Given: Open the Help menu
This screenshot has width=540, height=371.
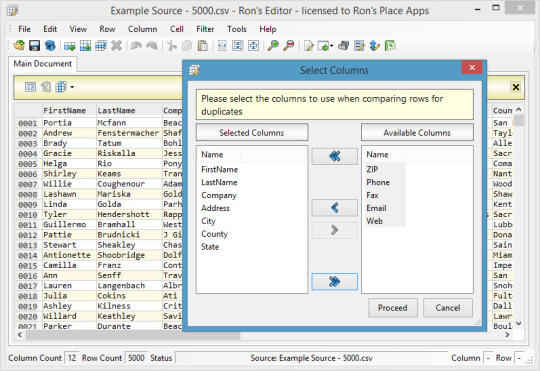Looking at the screenshot, I should (268, 29).
